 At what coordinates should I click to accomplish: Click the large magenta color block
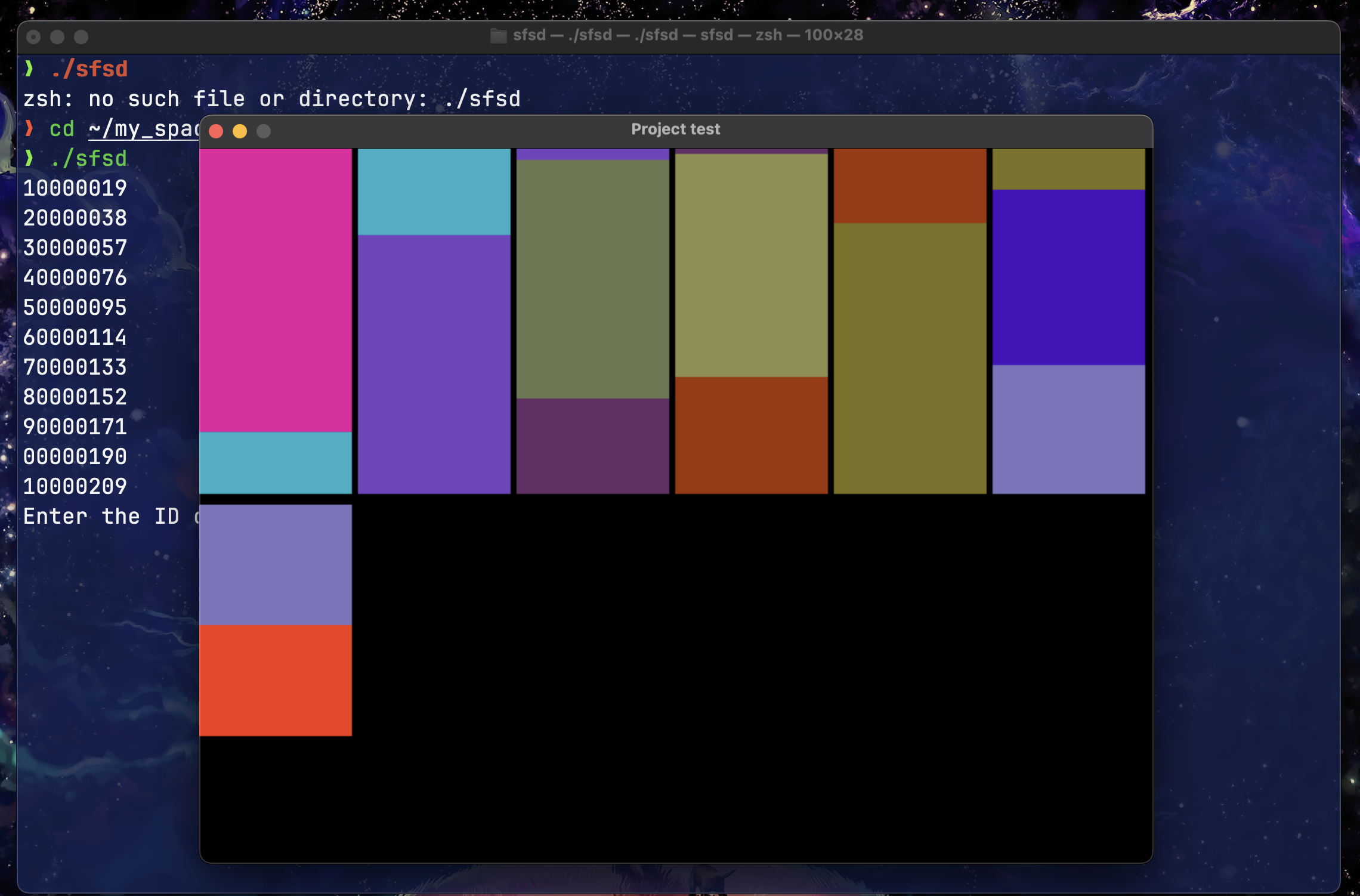[276, 290]
